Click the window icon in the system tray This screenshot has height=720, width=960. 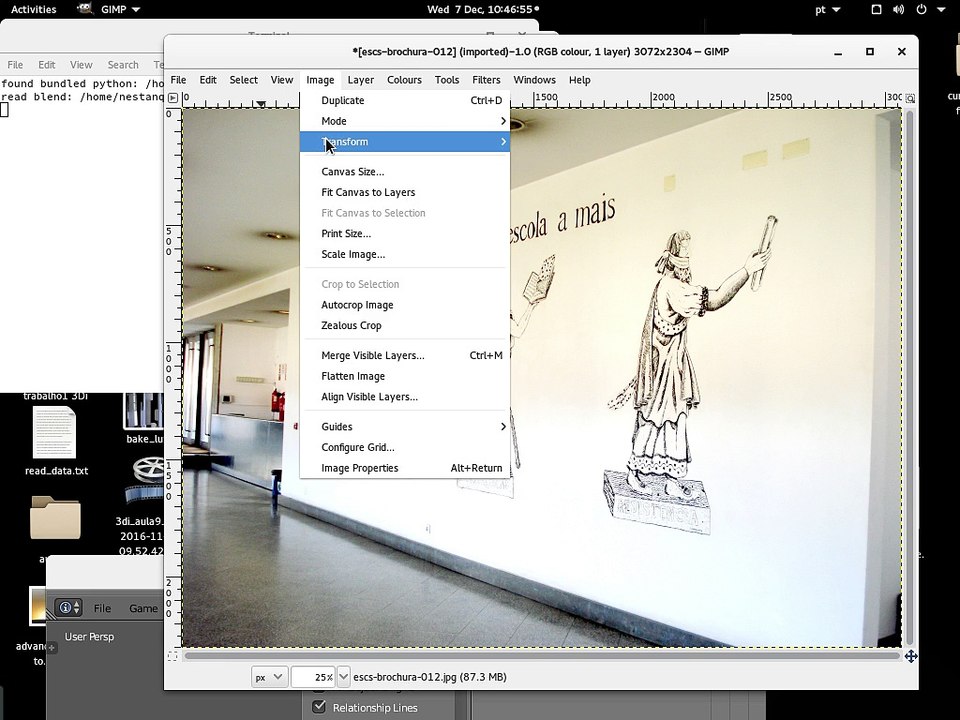point(876,9)
